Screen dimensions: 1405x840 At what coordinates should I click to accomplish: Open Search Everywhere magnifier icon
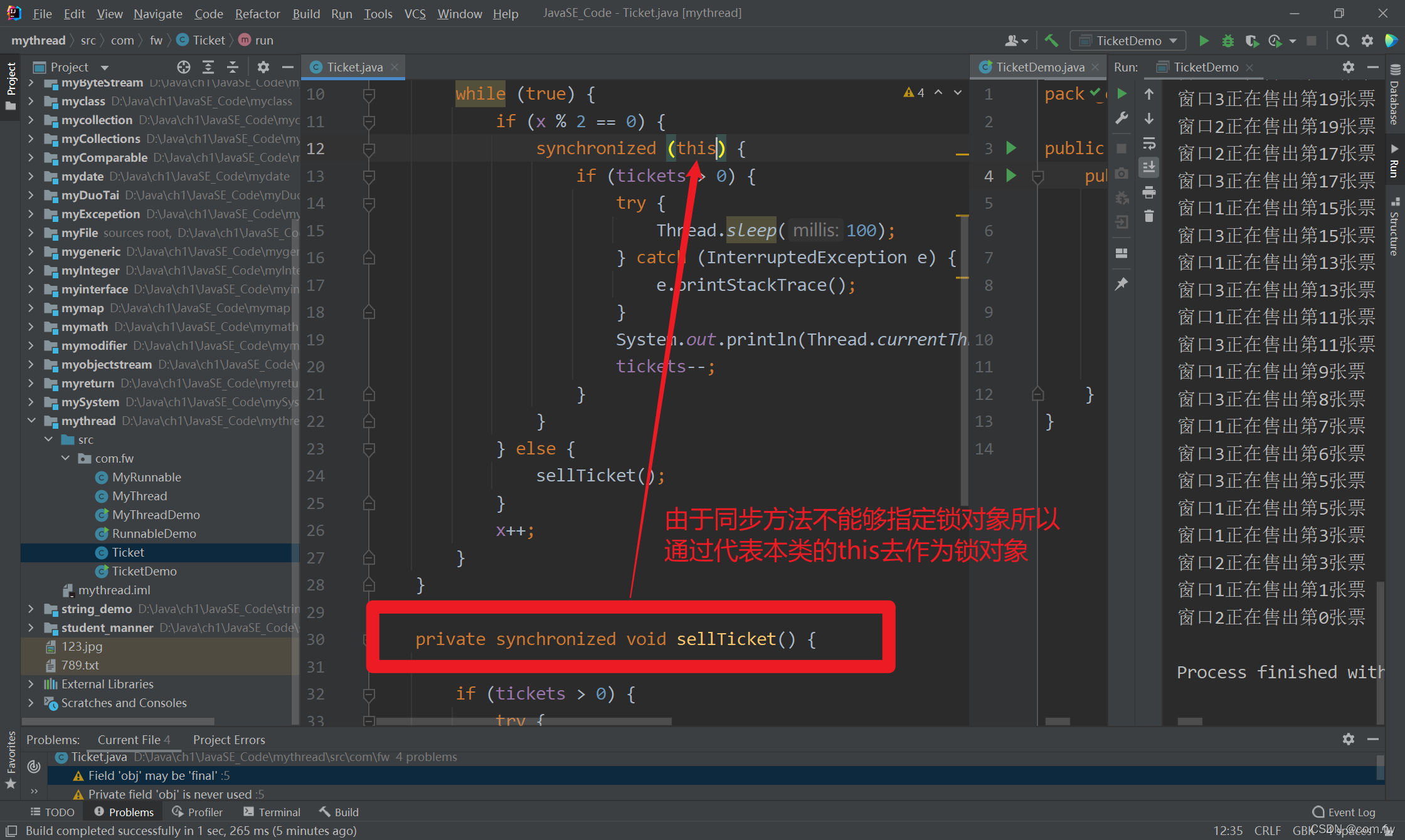point(1342,41)
